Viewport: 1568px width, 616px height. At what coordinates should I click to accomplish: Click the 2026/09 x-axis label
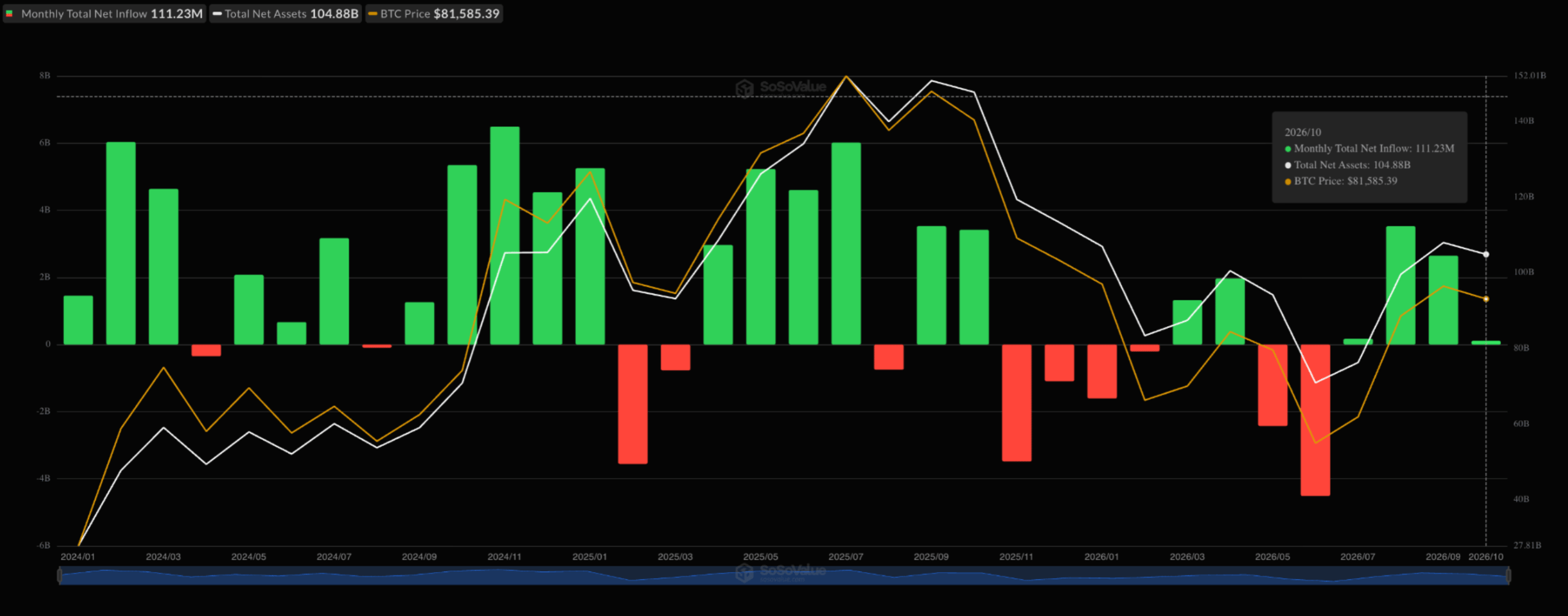tap(1443, 557)
